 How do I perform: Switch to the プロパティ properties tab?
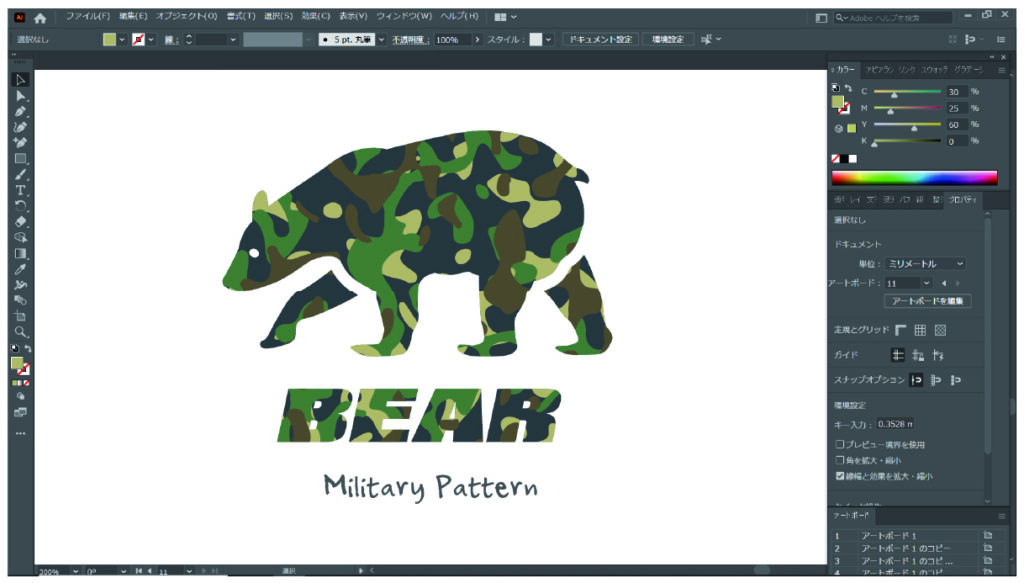[x=963, y=200]
